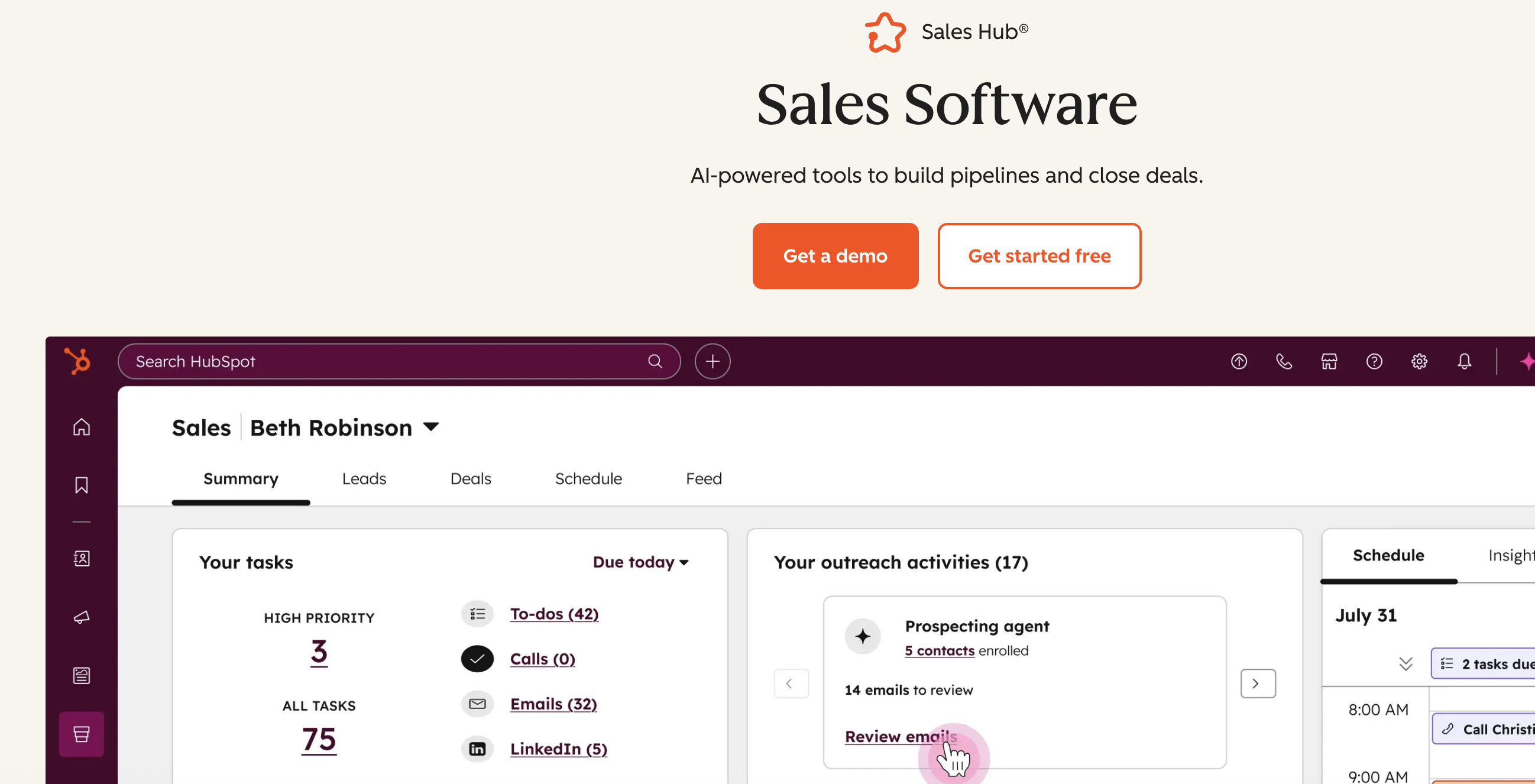Screen dimensions: 1535x784
Task: Switch to the Leads tab
Action: tap(364, 478)
